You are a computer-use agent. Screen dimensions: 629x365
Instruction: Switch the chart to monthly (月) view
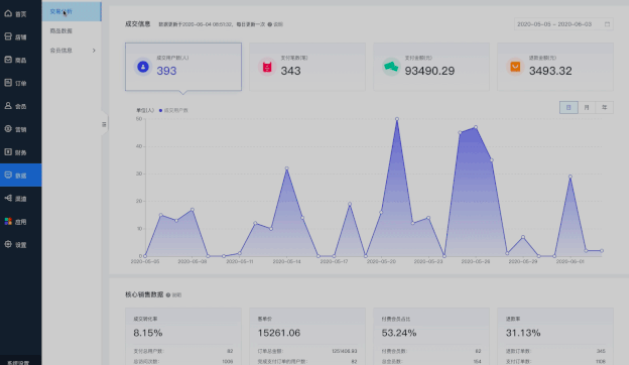coord(586,107)
